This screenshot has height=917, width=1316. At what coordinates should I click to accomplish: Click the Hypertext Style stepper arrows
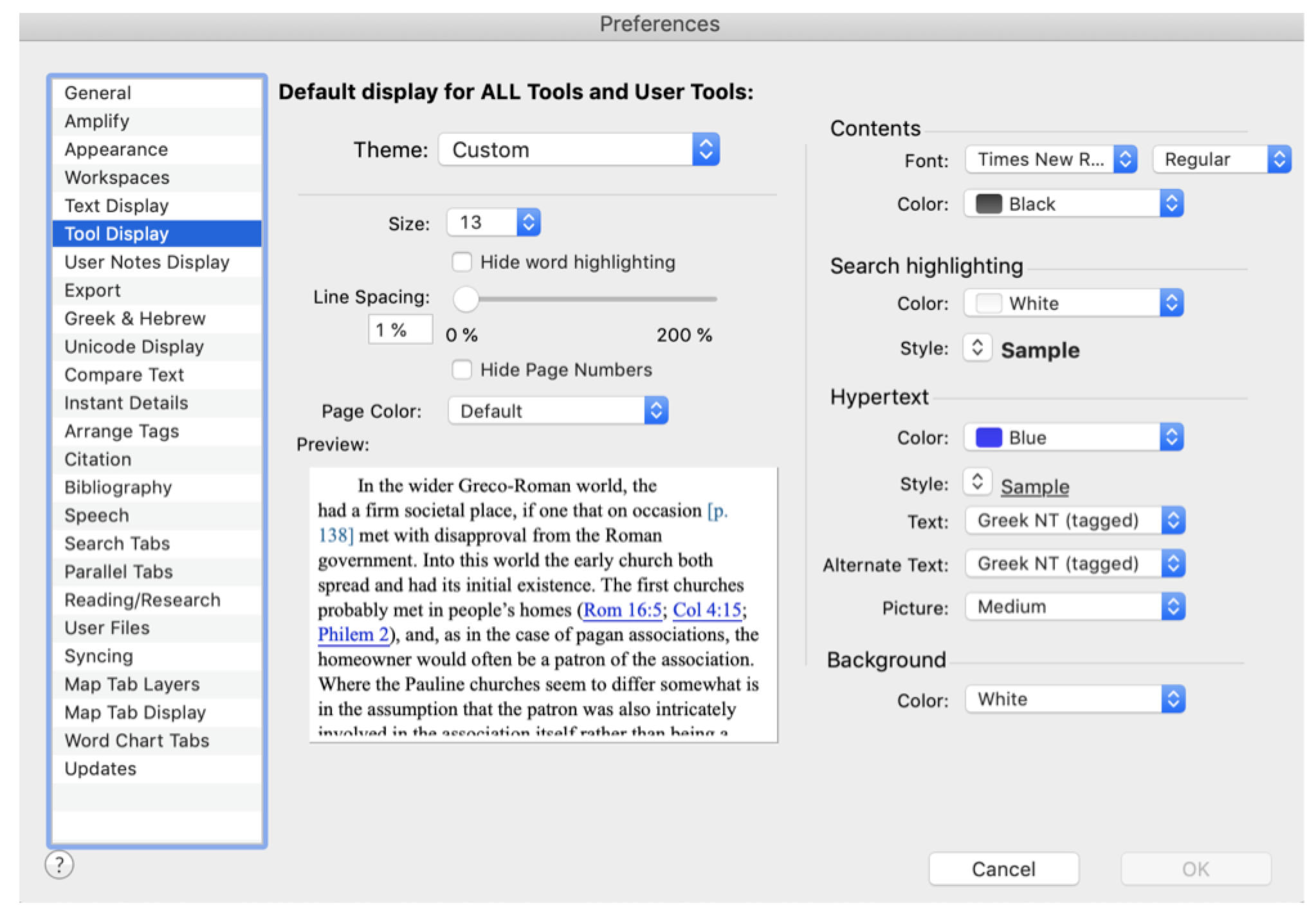pos(977,482)
